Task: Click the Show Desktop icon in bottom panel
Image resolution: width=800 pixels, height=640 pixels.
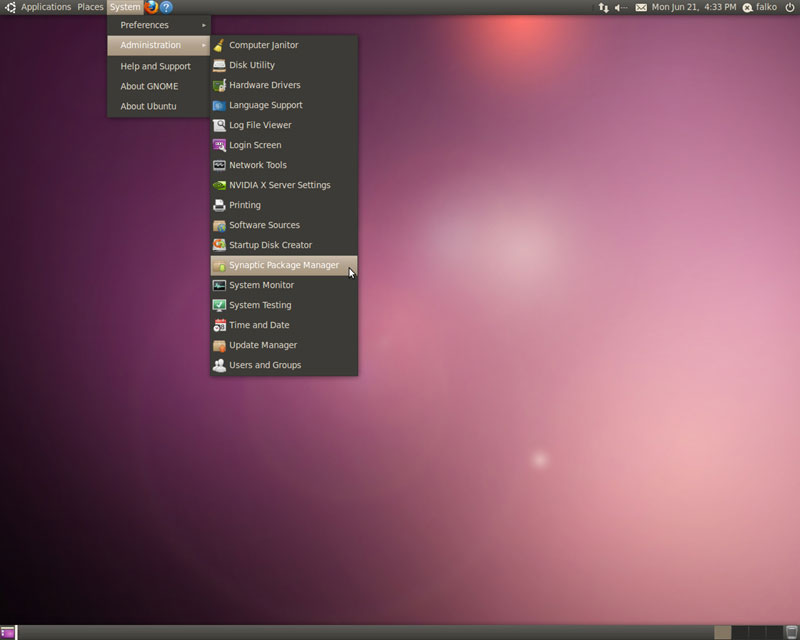Action: [8, 633]
